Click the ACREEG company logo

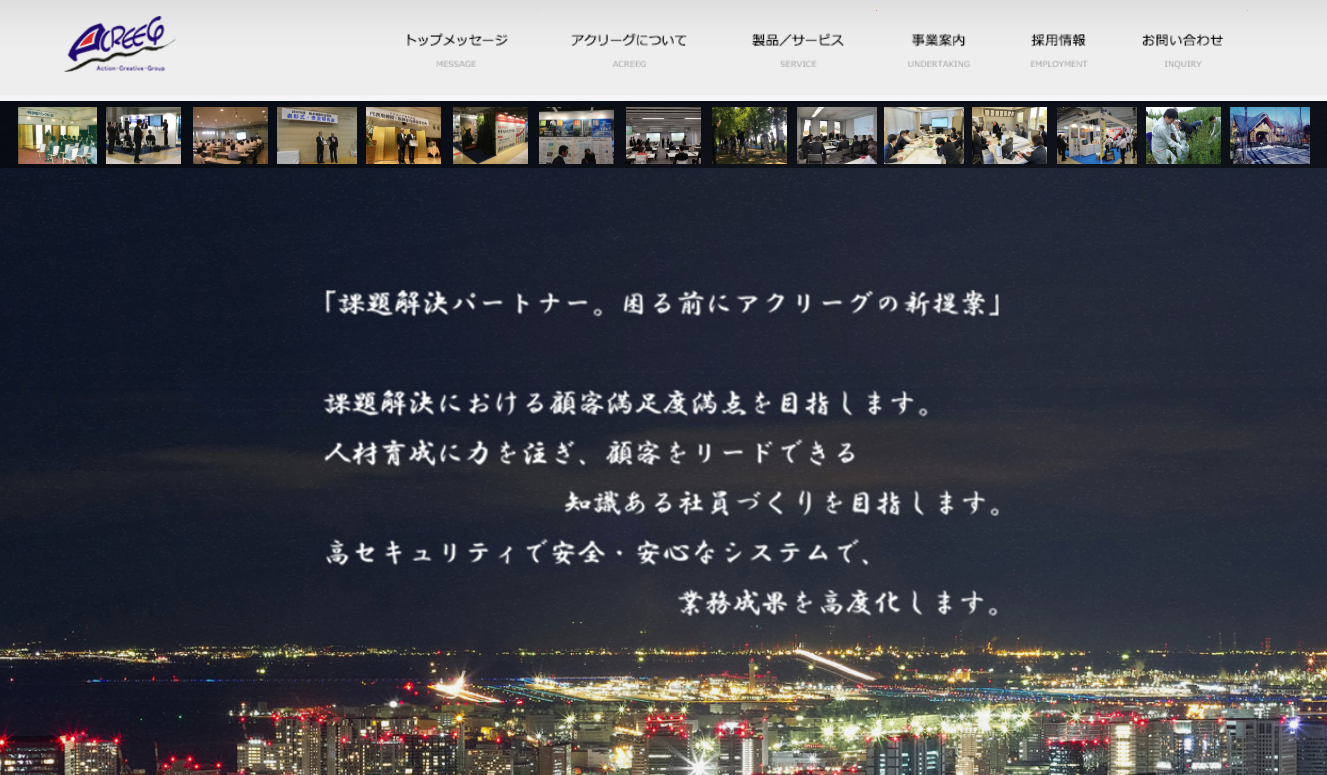pos(118,45)
